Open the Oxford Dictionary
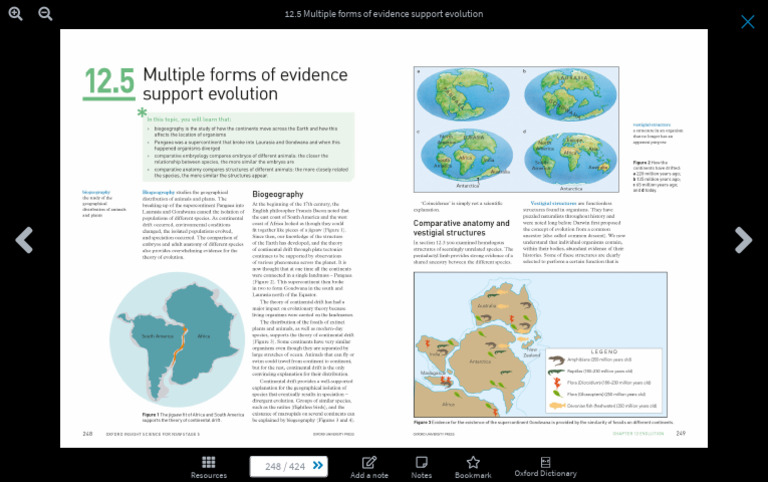The height and width of the screenshot is (482, 768). [x=546, y=467]
